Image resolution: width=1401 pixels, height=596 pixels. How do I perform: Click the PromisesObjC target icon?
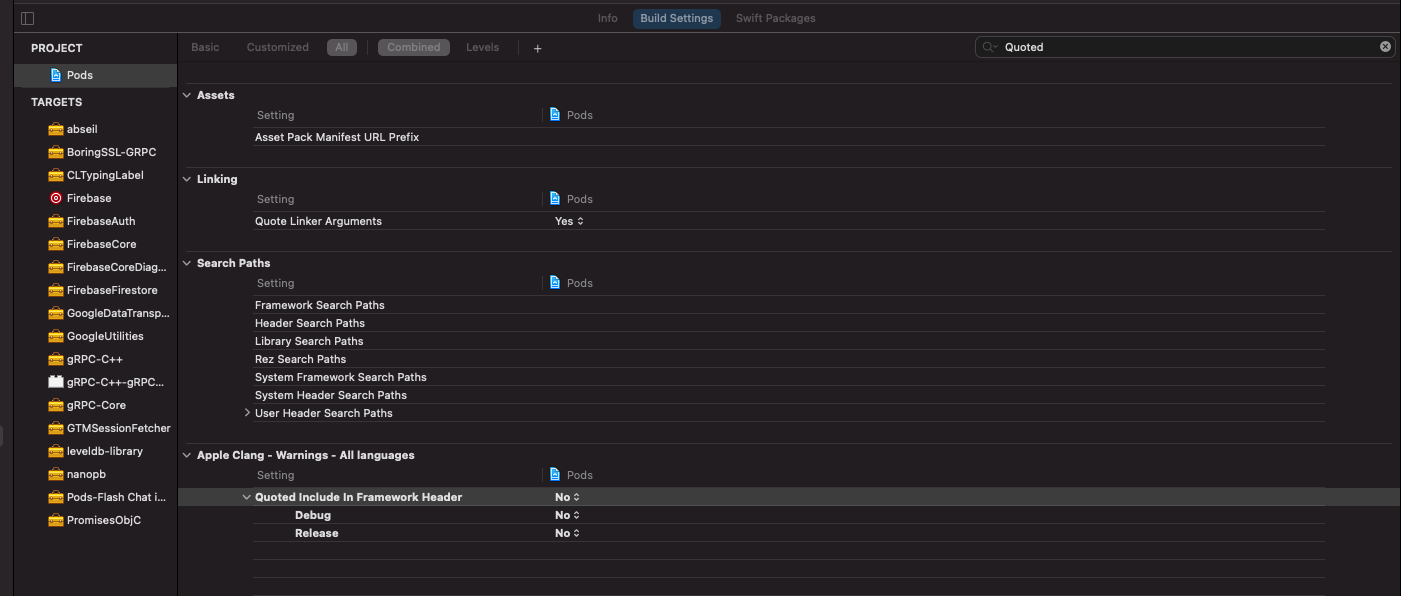(56, 520)
